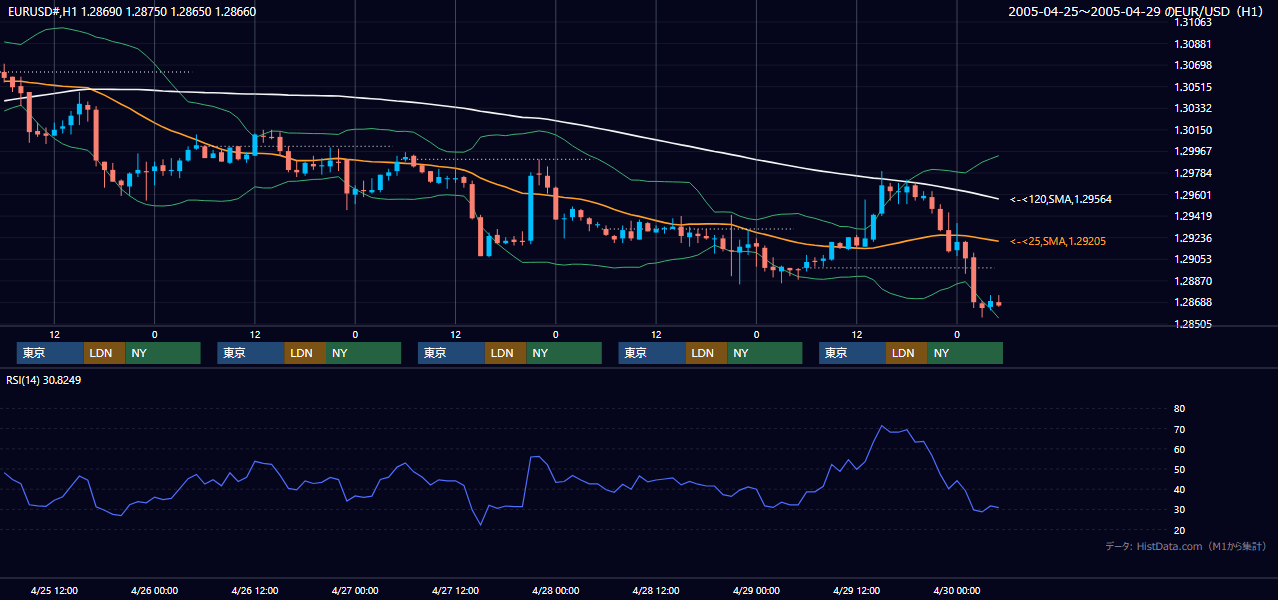Click price level 1.28505 on the axis

tap(1192, 324)
